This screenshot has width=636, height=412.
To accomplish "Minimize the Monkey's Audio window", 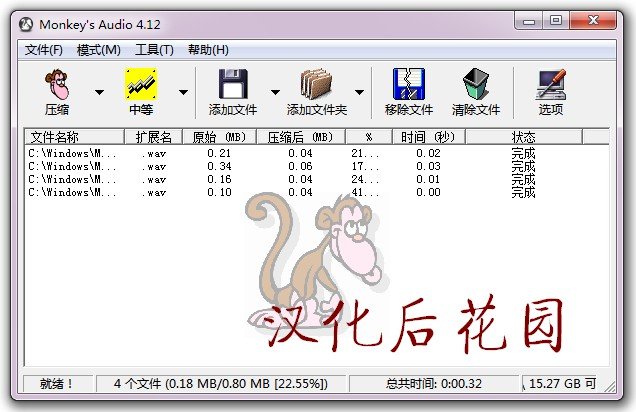I will click(529, 21).
